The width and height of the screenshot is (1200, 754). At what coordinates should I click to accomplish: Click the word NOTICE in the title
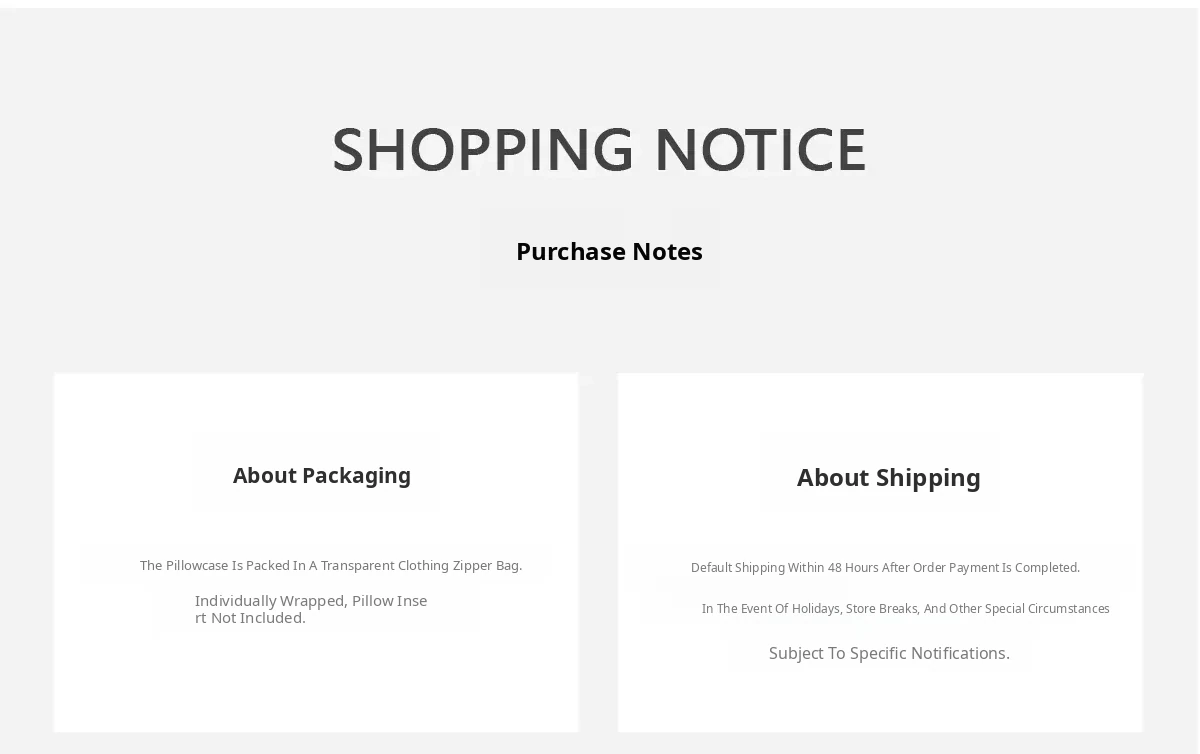760,150
